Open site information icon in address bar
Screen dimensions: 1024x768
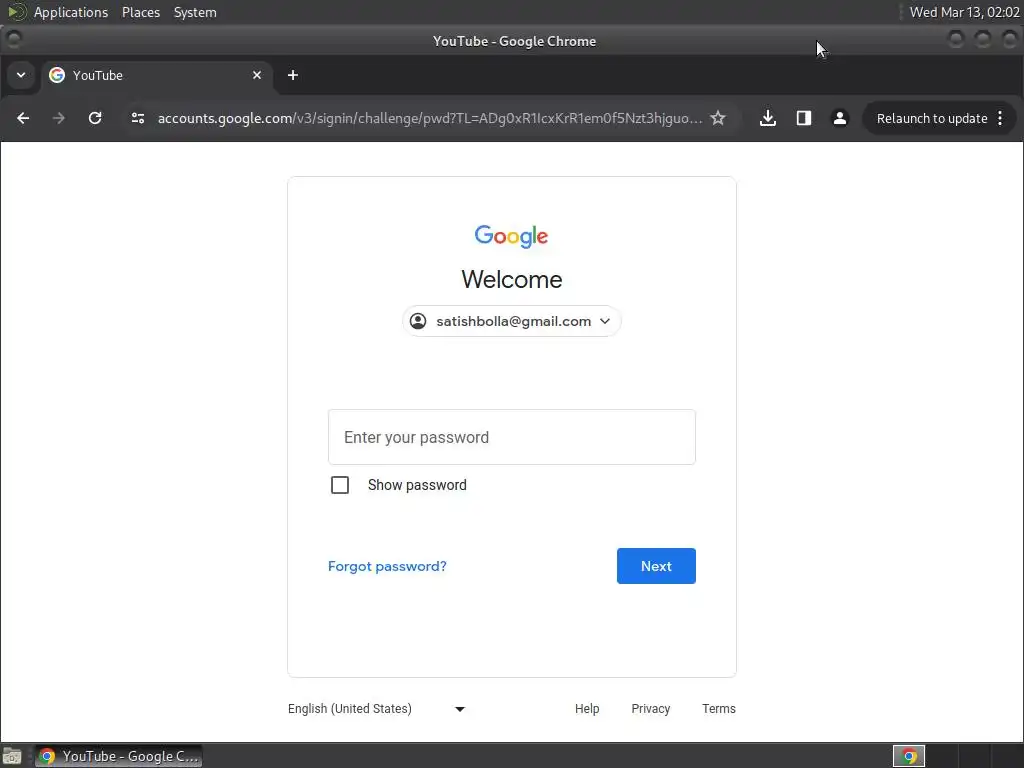point(138,118)
